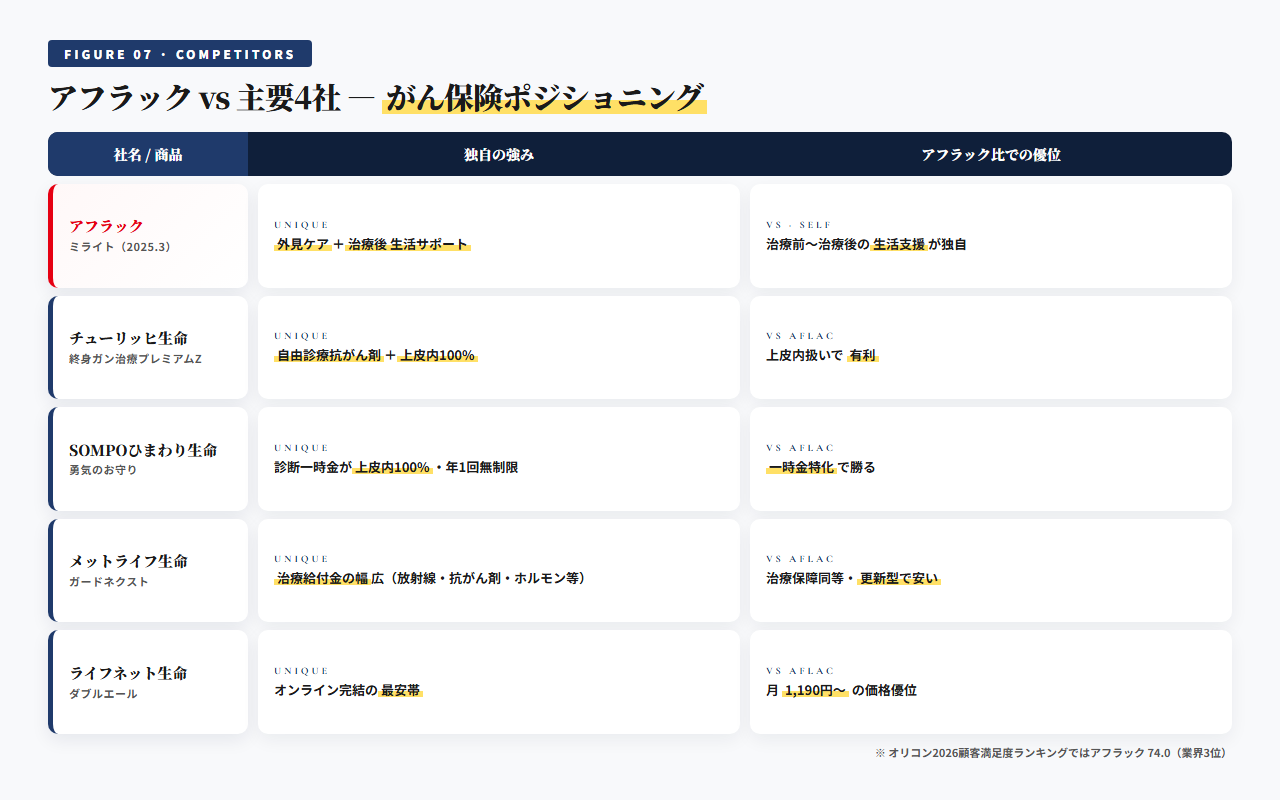Click the highlighted 外見ケア text
1280x800 pixels.
coord(303,242)
